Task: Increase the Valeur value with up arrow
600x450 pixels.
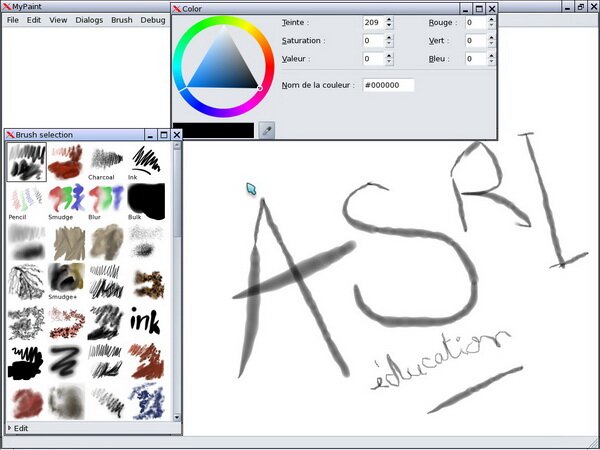Action: [x=389, y=55]
